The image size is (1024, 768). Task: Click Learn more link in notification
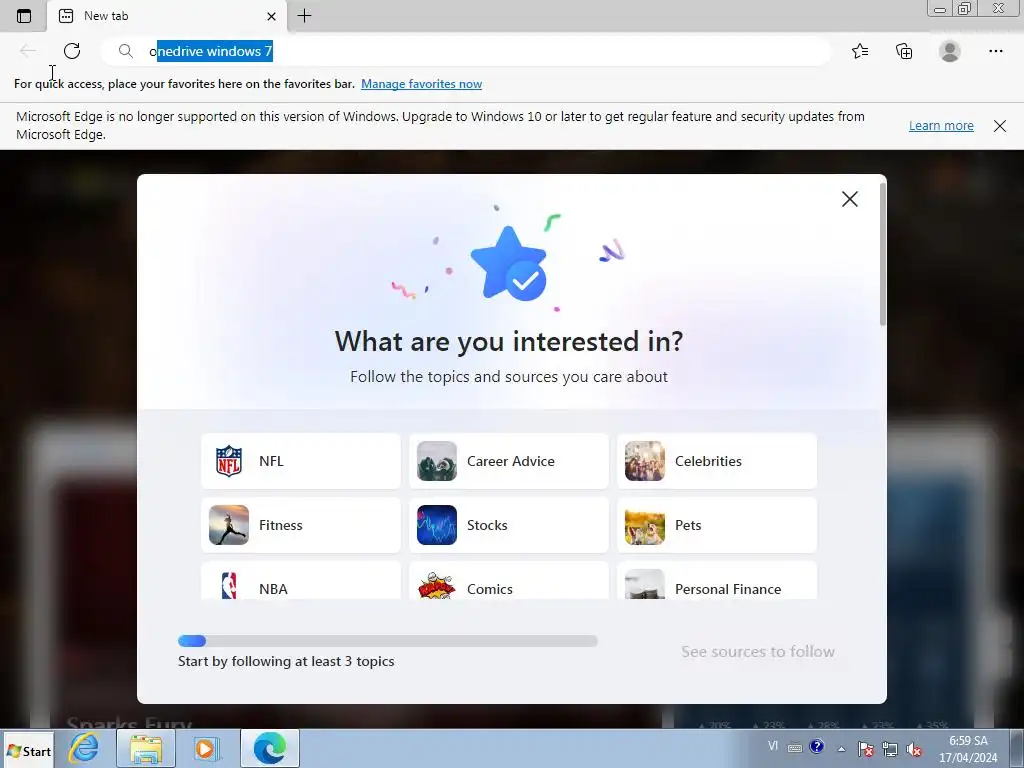tap(941, 125)
